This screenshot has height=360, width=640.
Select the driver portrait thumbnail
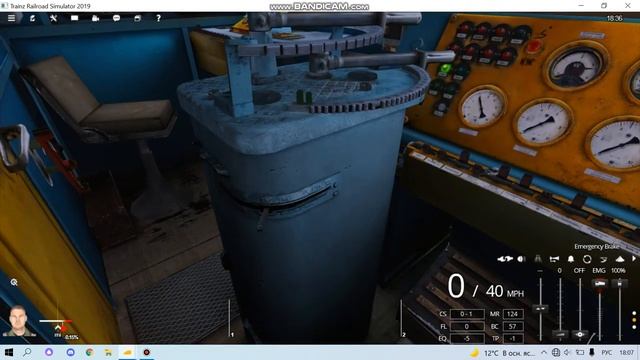coord(18,321)
